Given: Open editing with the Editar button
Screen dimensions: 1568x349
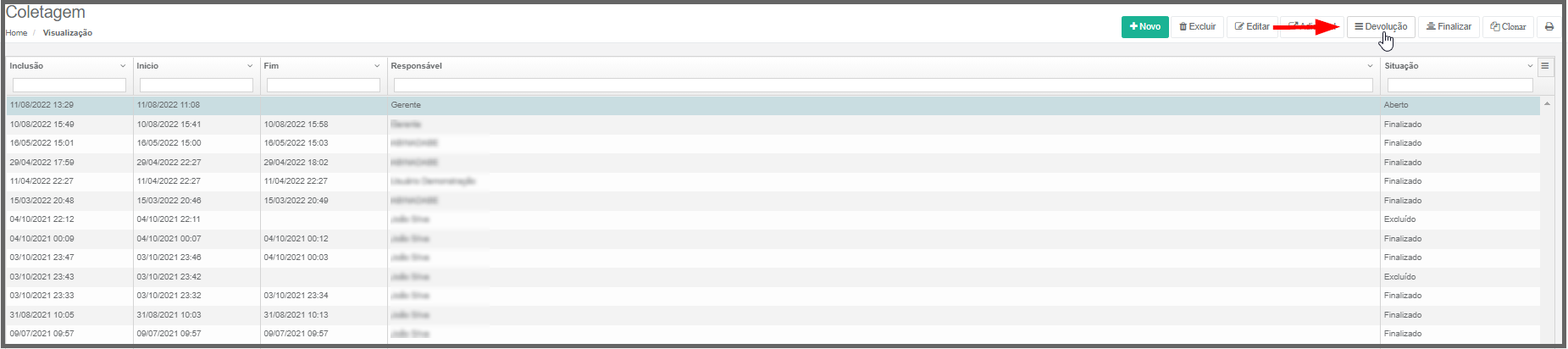Looking at the screenshot, I should pos(1251,27).
